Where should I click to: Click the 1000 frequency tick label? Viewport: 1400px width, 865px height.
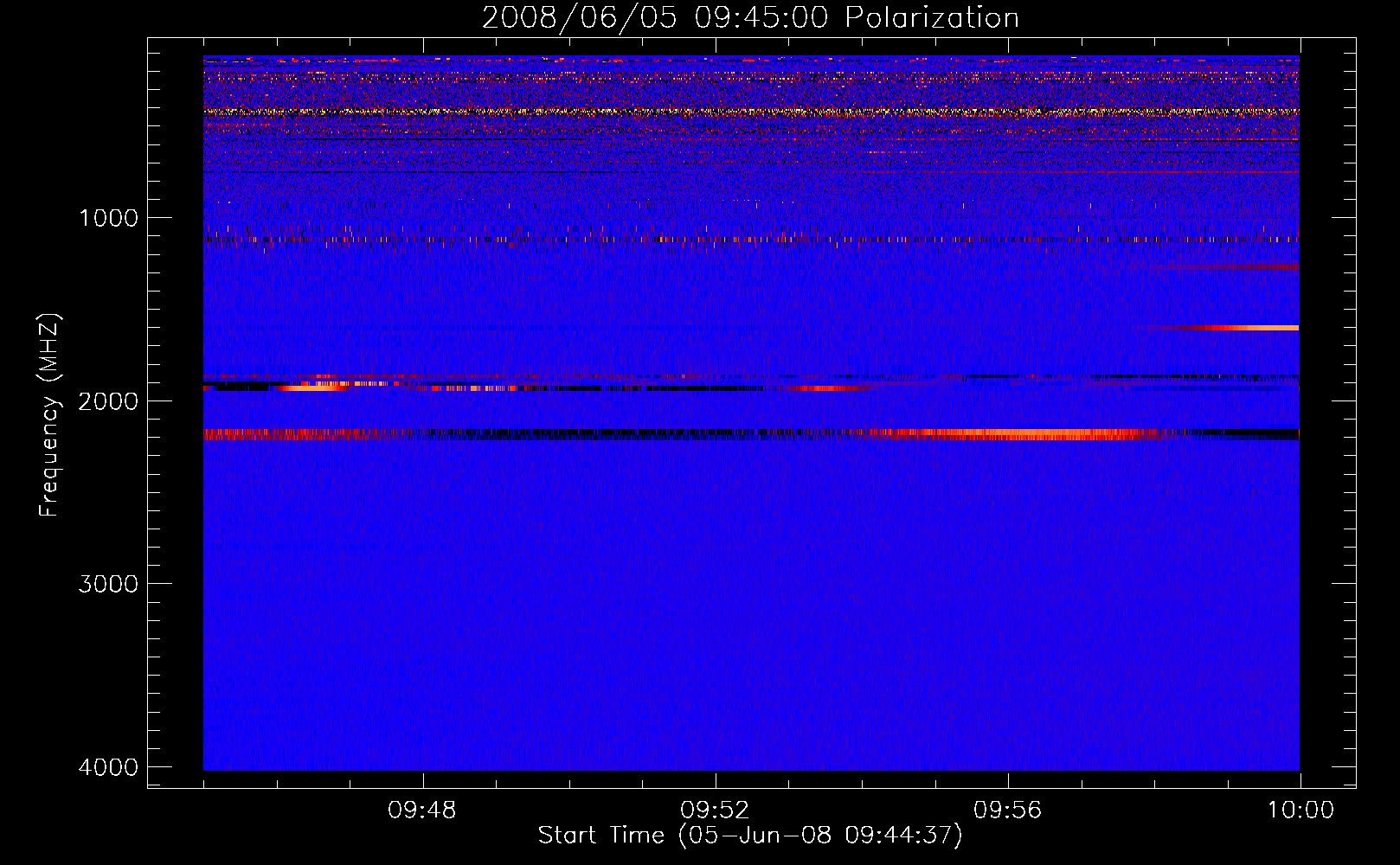pos(108,218)
